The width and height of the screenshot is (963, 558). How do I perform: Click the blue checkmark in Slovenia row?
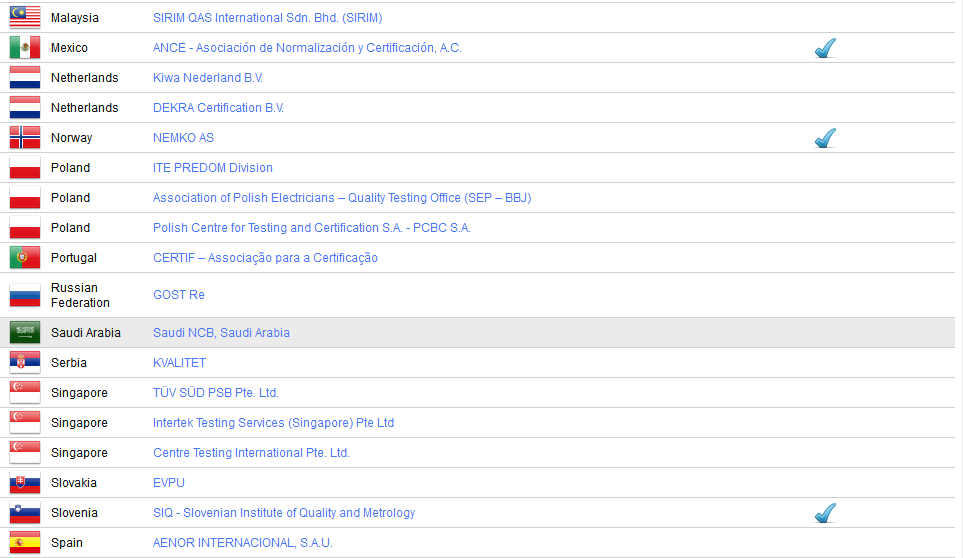825,513
